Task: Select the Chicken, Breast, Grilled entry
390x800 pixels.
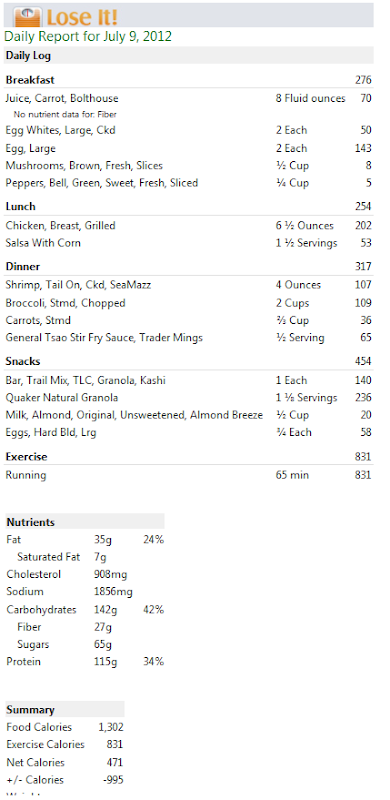Action: click(188, 226)
